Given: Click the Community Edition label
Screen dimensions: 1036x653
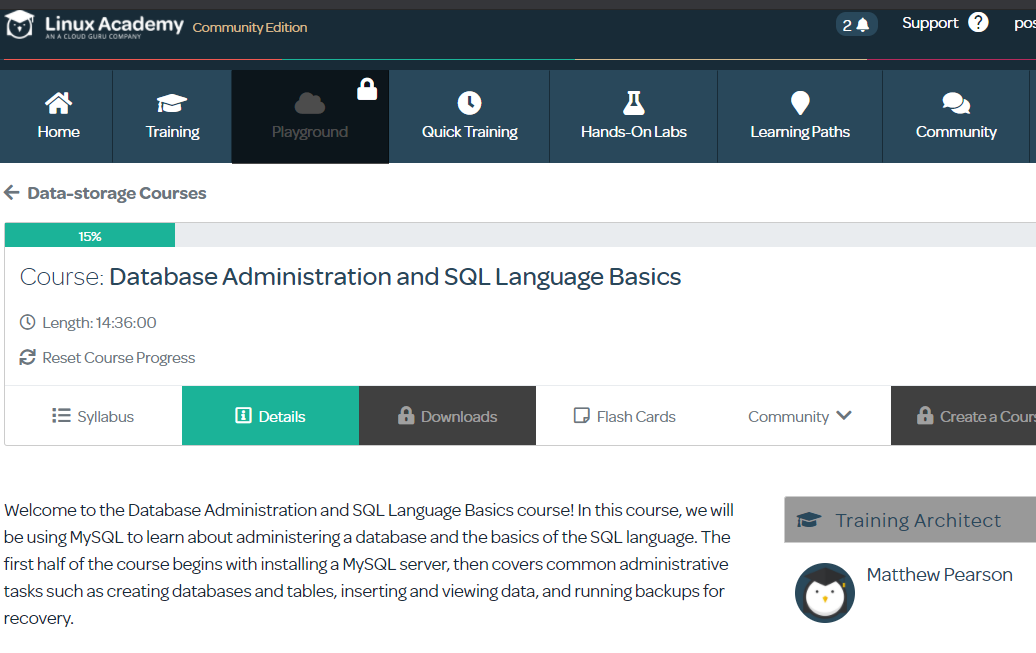Looking at the screenshot, I should point(250,27).
